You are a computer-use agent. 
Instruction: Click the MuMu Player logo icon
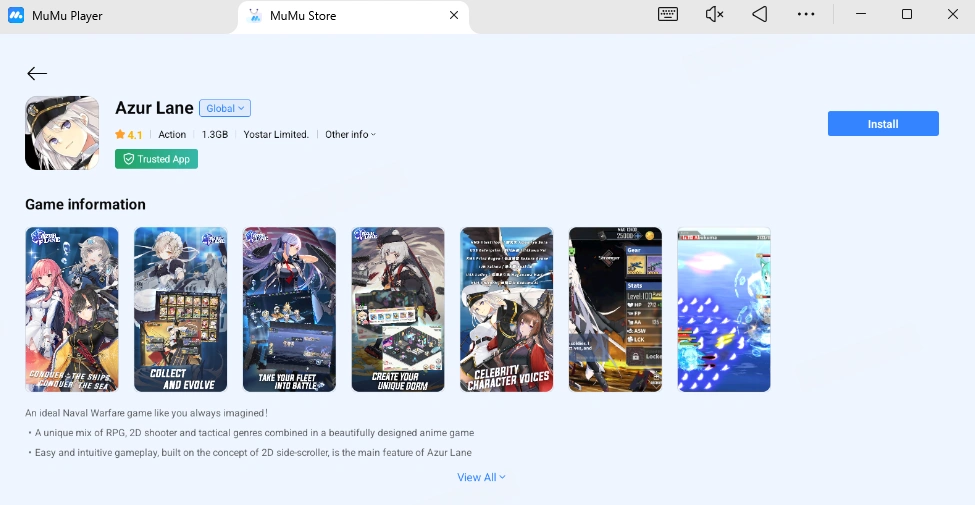tap(16, 15)
